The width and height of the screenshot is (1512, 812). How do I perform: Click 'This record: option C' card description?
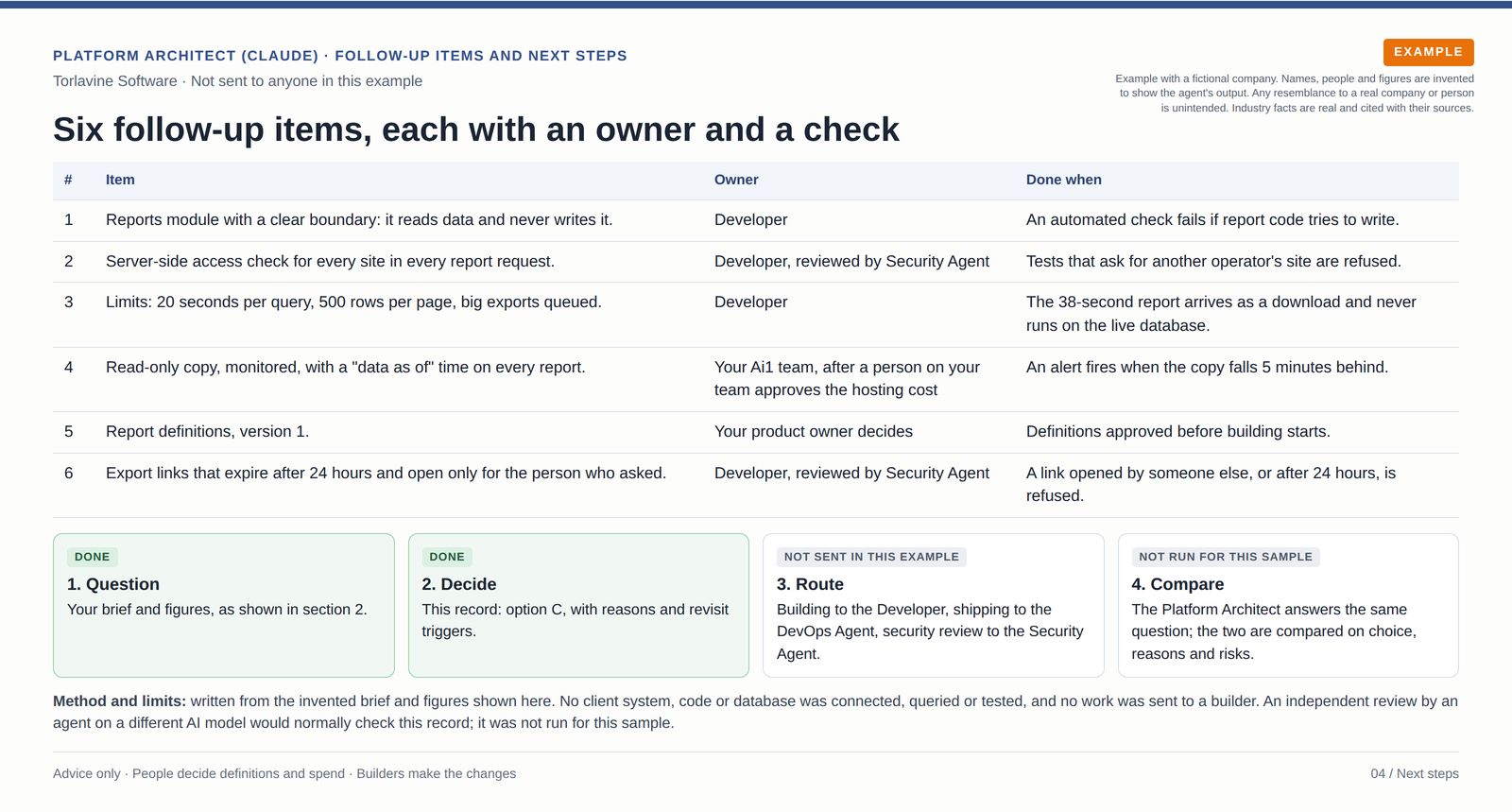(576, 620)
